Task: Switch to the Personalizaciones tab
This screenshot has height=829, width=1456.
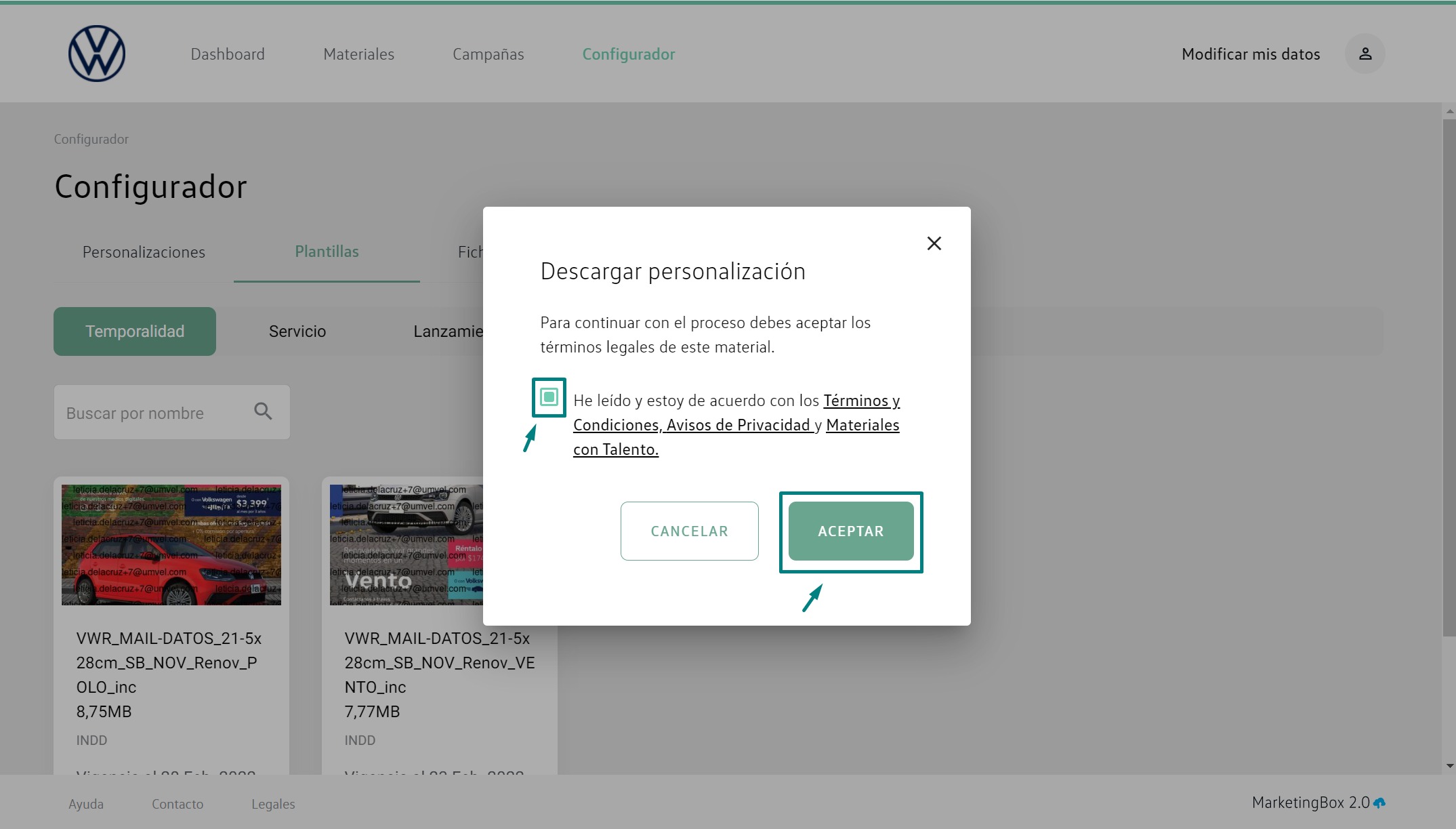Action: pyautogui.click(x=144, y=252)
